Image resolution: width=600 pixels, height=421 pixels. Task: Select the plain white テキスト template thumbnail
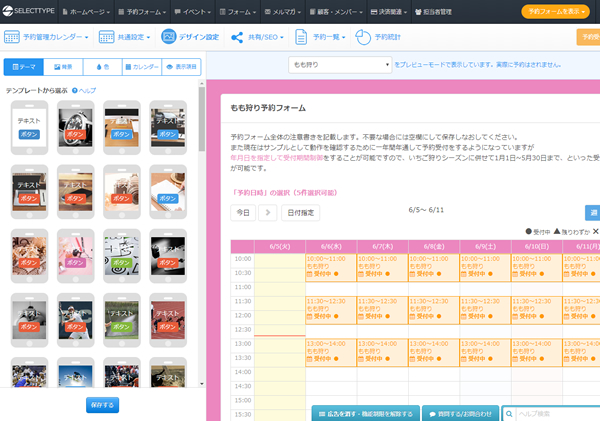[29, 126]
